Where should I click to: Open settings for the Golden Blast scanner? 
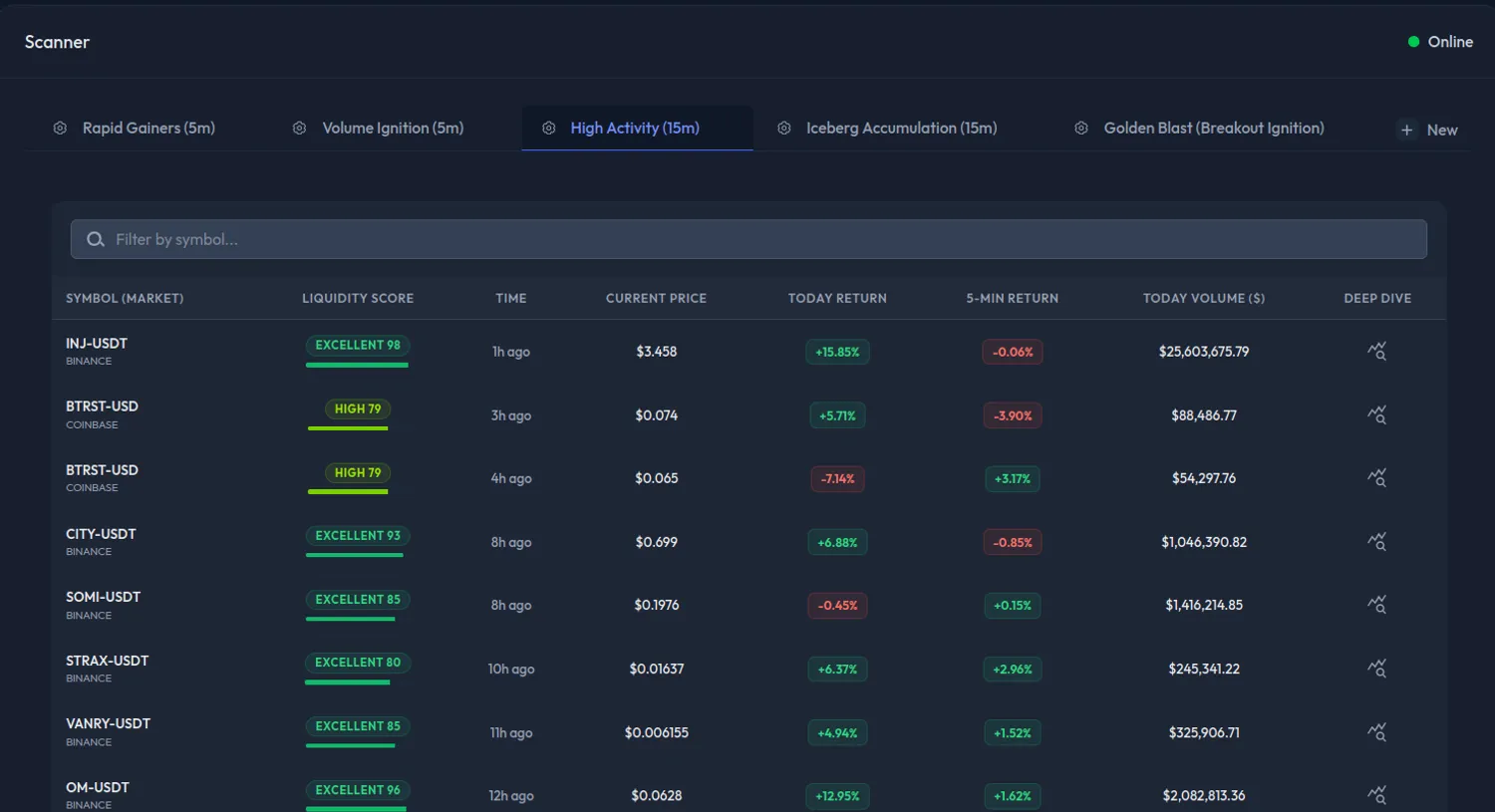pyautogui.click(x=1081, y=128)
